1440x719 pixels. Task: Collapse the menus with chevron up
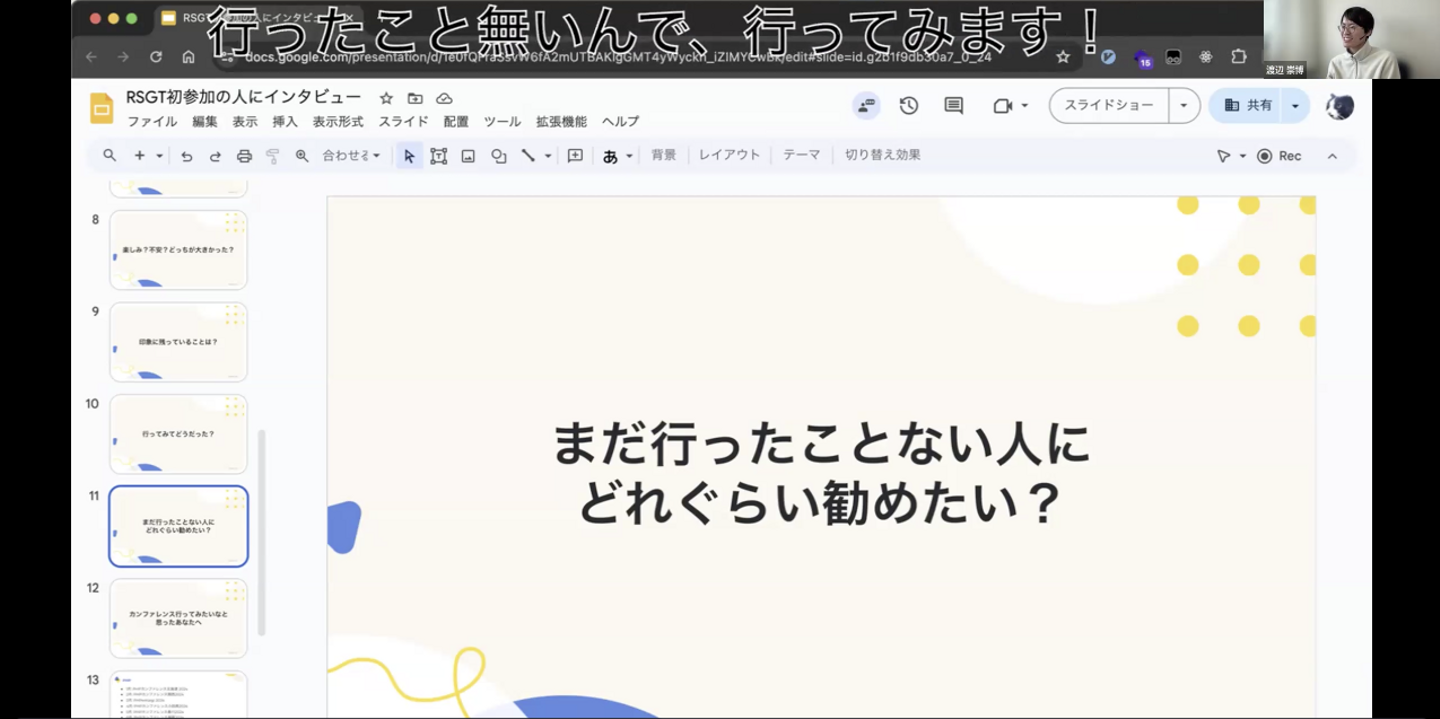click(x=1332, y=156)
